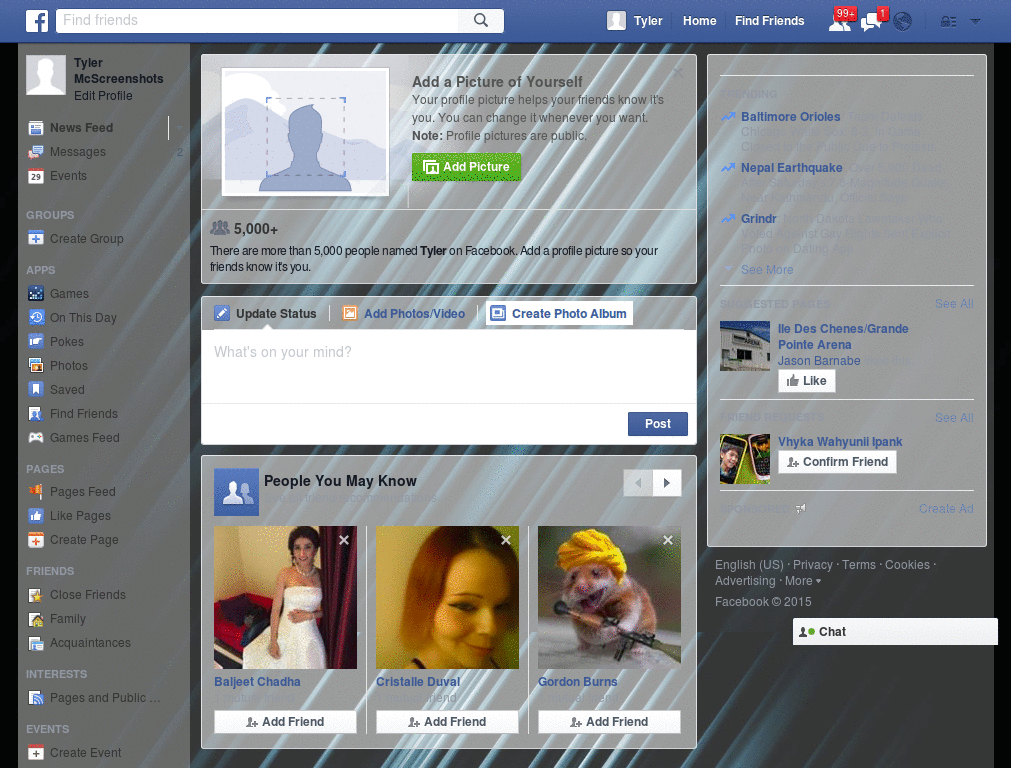Focus the Find friends search field

click(x=258, y=20)
